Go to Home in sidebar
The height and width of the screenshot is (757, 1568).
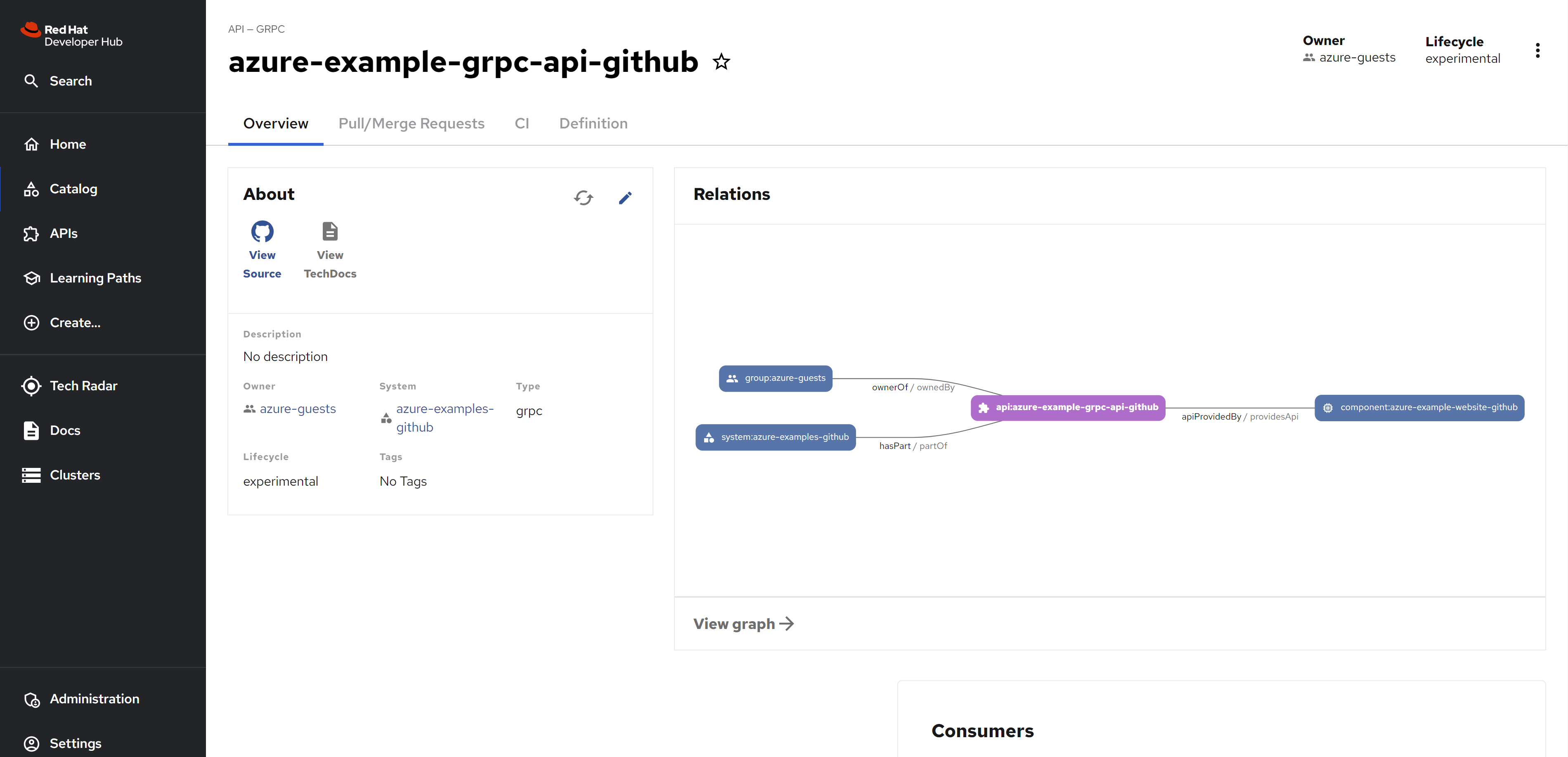[x=68, y=144]
